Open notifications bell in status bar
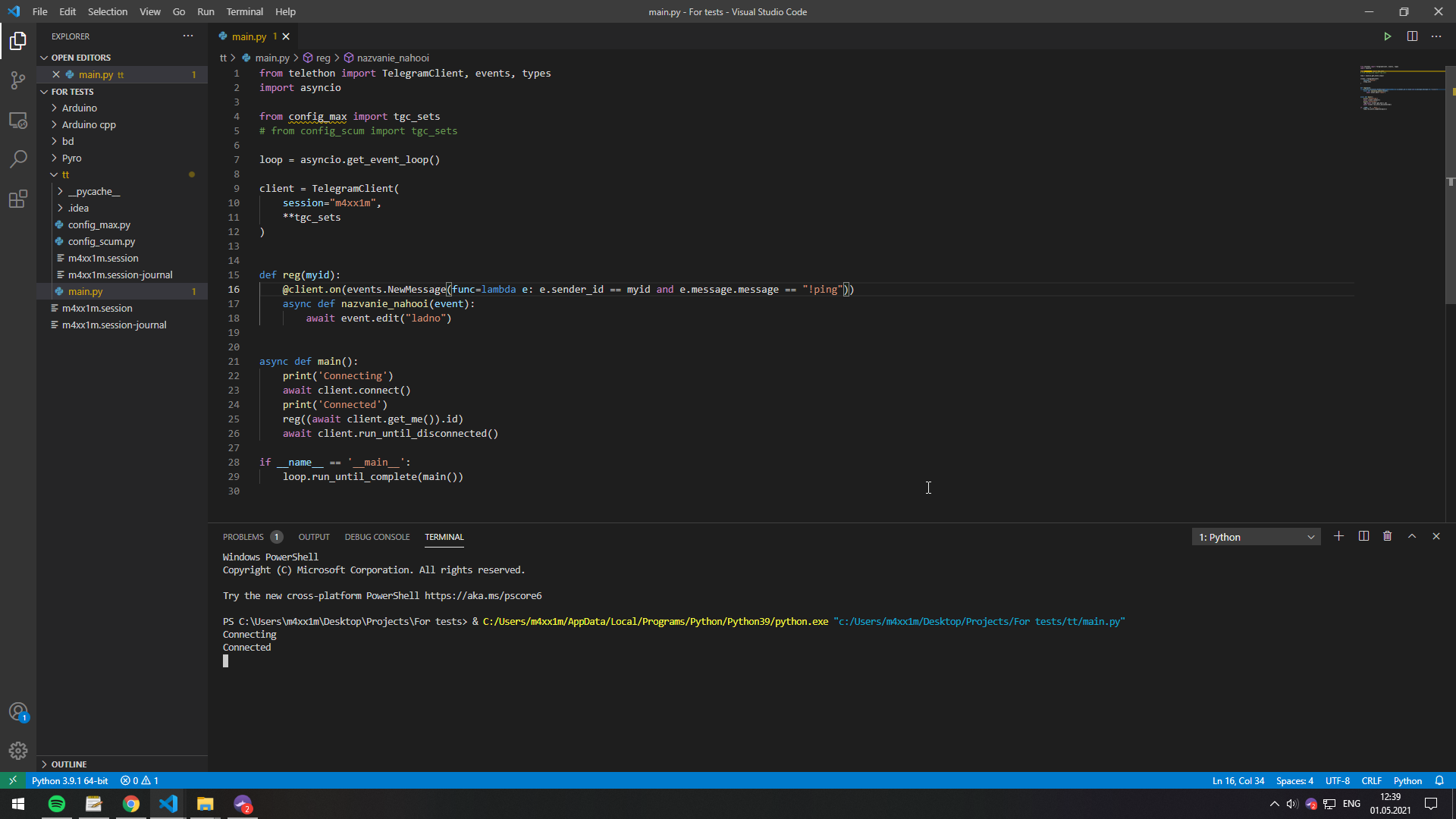The width and height of the screenshot is (1456, 819). 1439,780
